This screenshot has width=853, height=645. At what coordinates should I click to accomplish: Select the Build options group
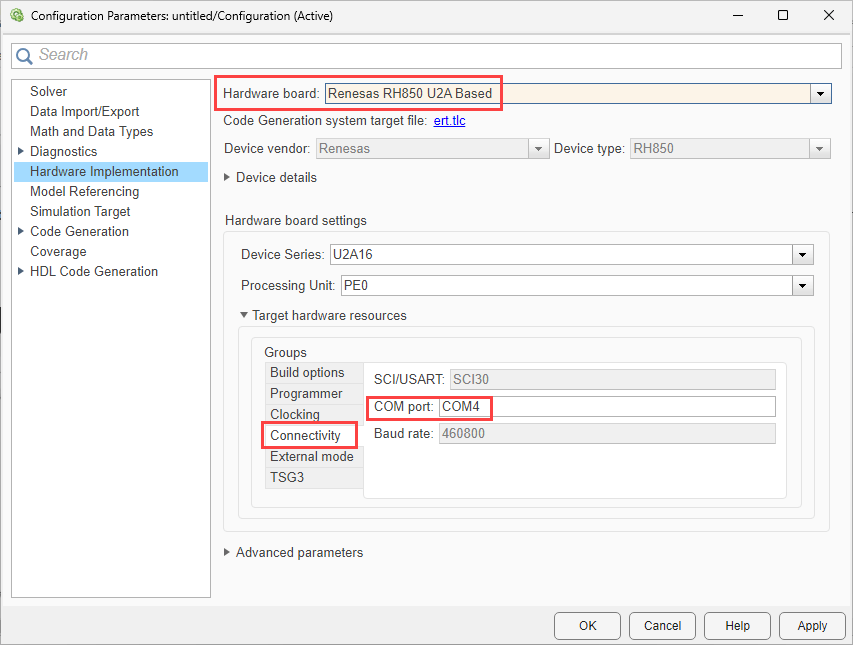(x=307, y=373)
